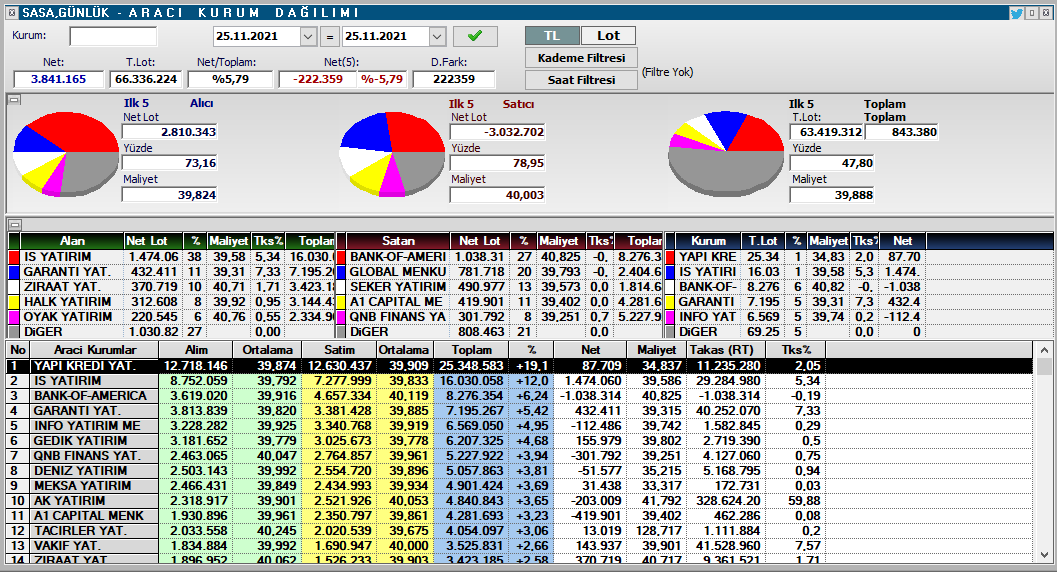Sort lower table by Net column header
Viewport: 1057px width, 572px height.
590,350
